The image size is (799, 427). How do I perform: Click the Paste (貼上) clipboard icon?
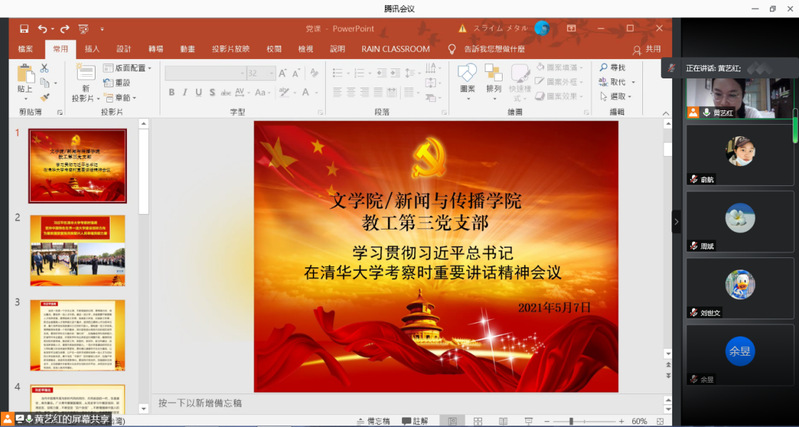click(x=25, y=73)
